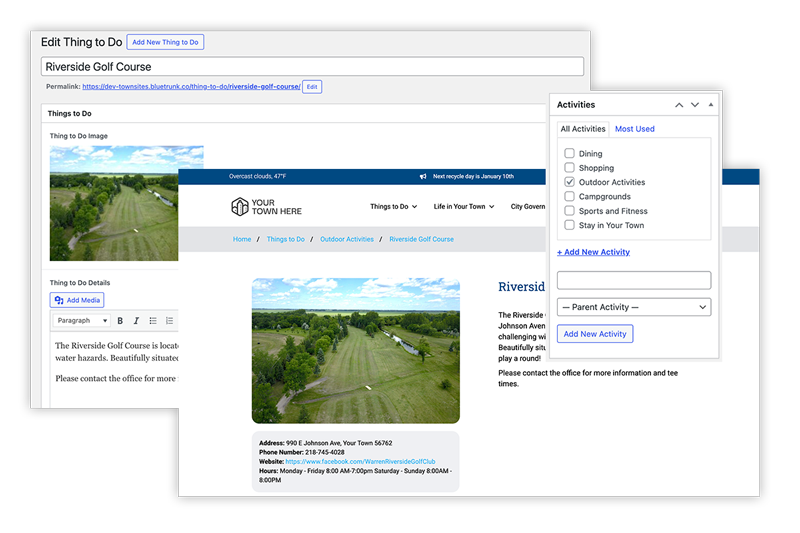Image resolution: width=800 pixels, height=533 pixels.
Task: Click the Overcast clouds, 47°F weather text
Action: click(x=257, y=176)
